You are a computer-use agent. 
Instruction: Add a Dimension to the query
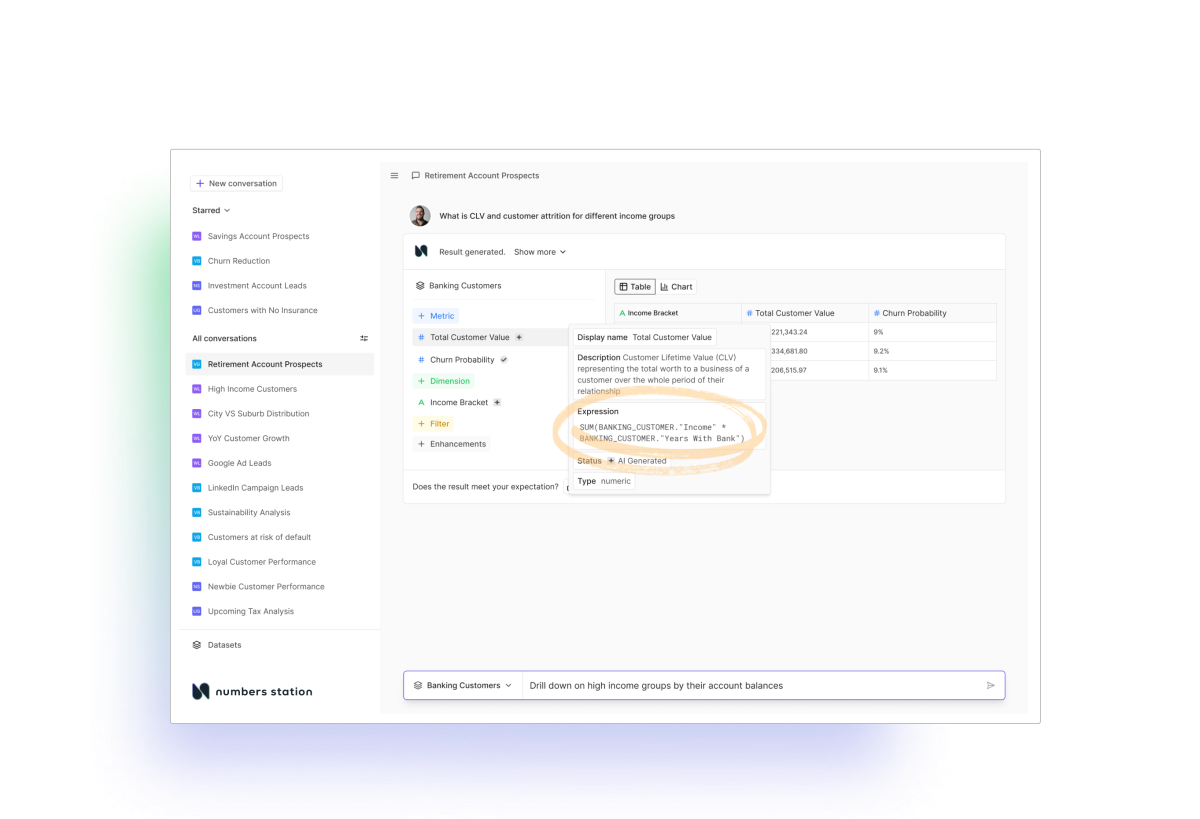[443, 381]
